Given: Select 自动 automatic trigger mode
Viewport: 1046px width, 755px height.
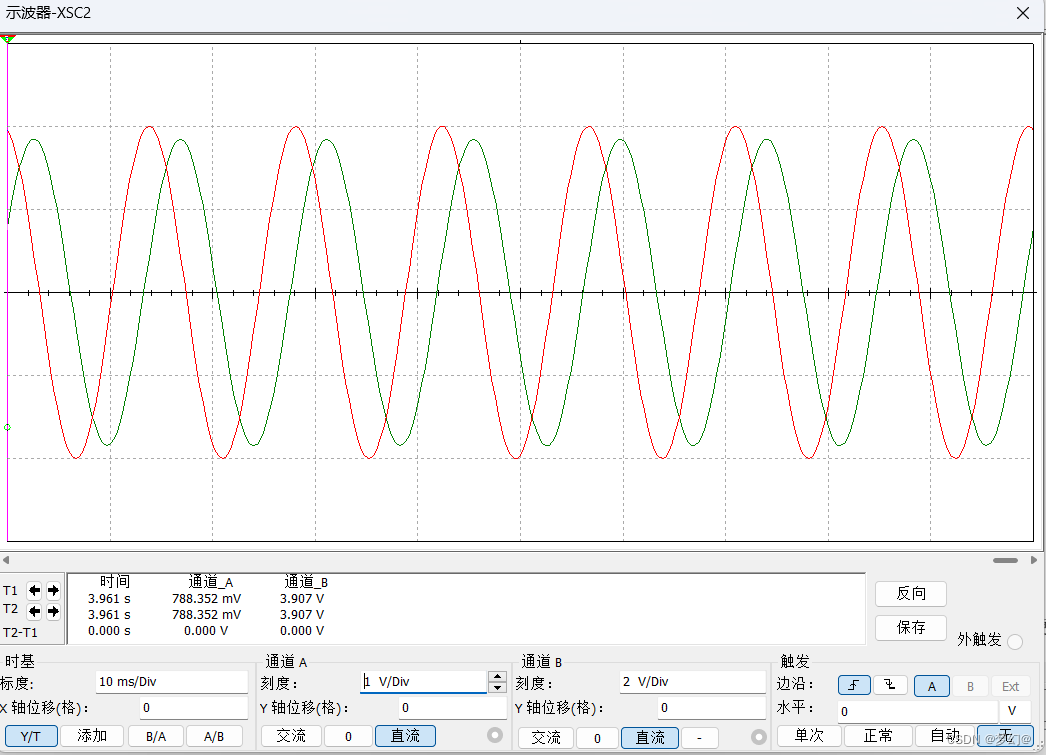Looking at the screenshot, I should pos(945,735).
